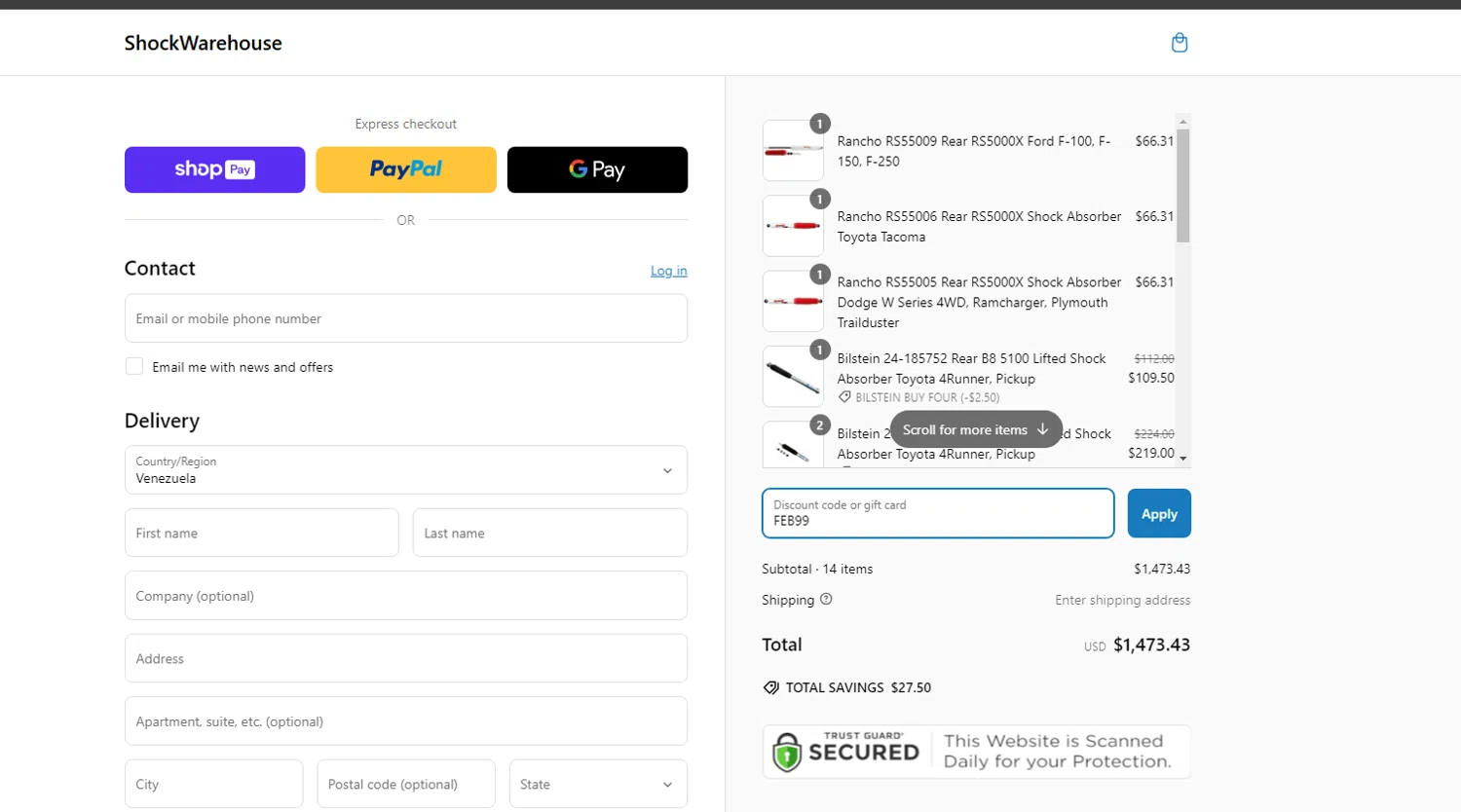Screen dimensions: 1461x812
Task: Open the State dropdown
Action: (598, 784)
